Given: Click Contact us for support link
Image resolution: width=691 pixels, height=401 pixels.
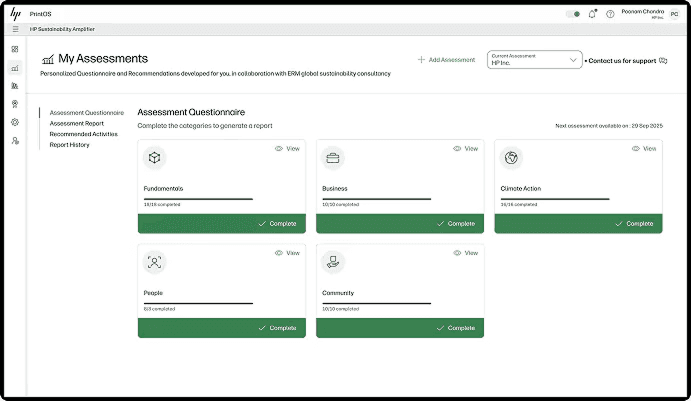Looking at the screenshot, I should point(622,61).
